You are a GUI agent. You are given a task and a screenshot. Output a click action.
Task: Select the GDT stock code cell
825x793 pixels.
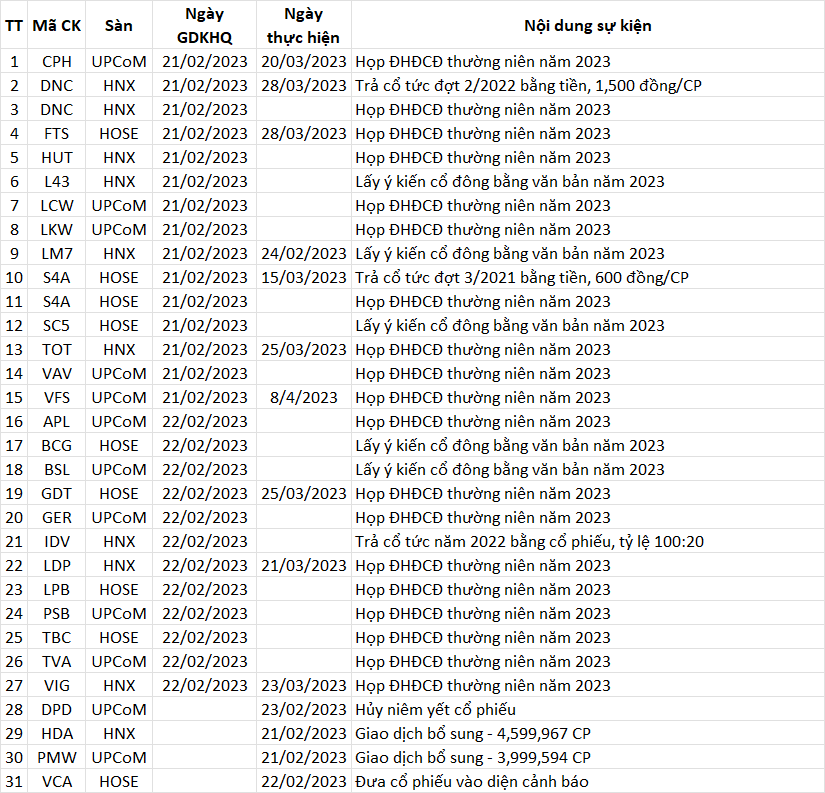pyautogui.click(x=56, y=494)
